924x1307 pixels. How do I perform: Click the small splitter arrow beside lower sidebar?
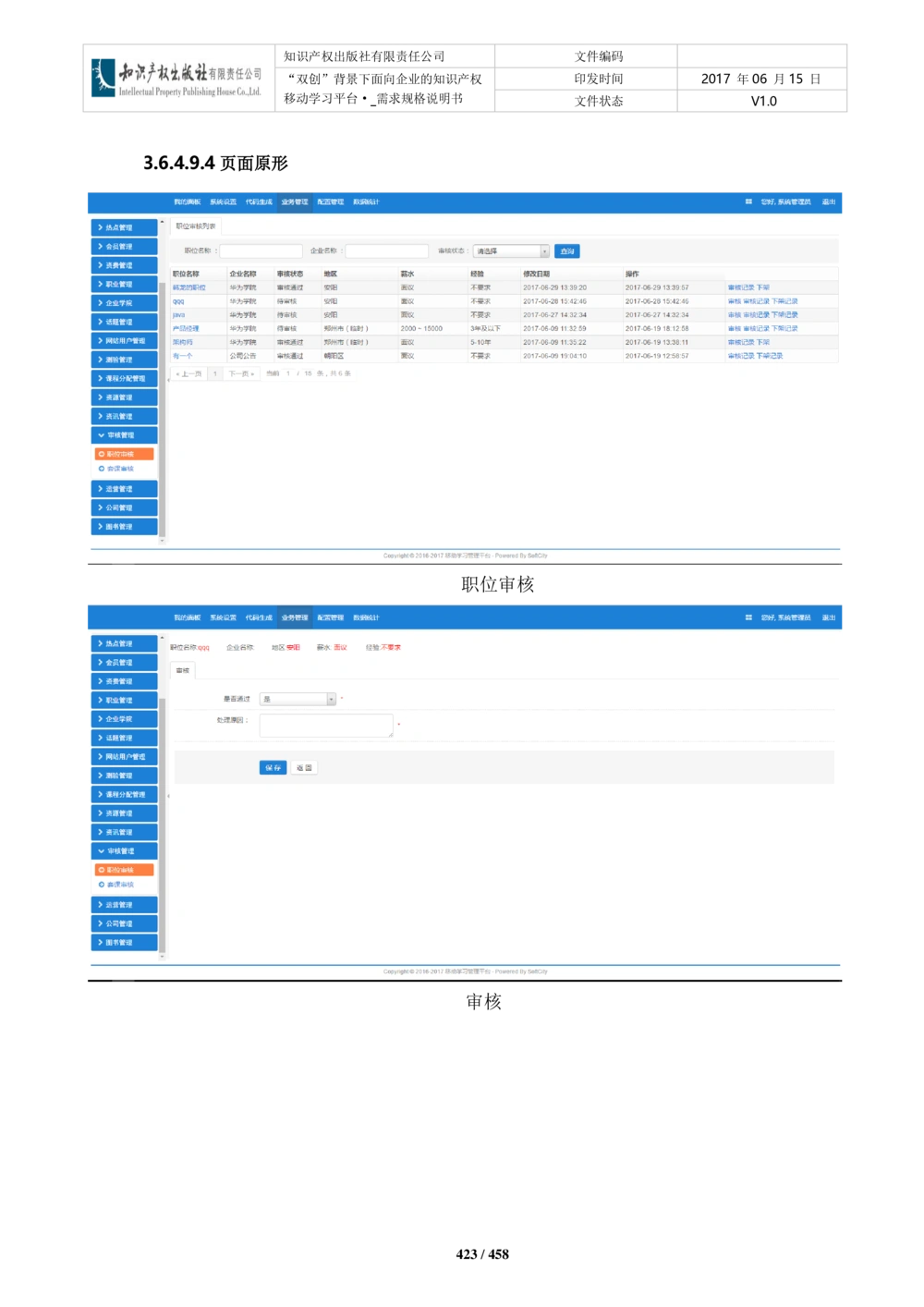168,796
